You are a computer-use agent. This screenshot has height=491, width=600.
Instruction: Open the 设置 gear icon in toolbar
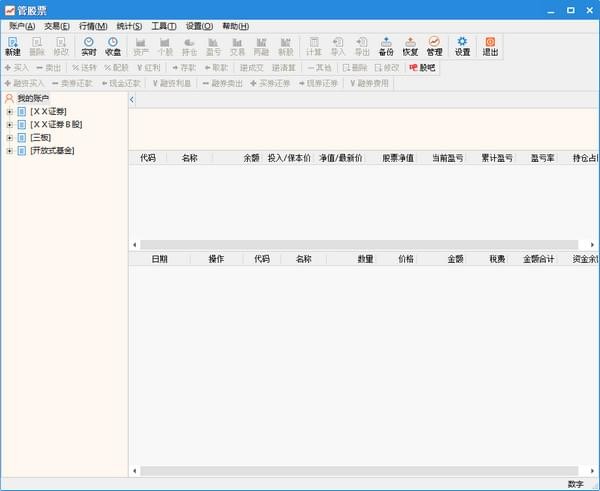pyautogui.click(x=462, y=46)
